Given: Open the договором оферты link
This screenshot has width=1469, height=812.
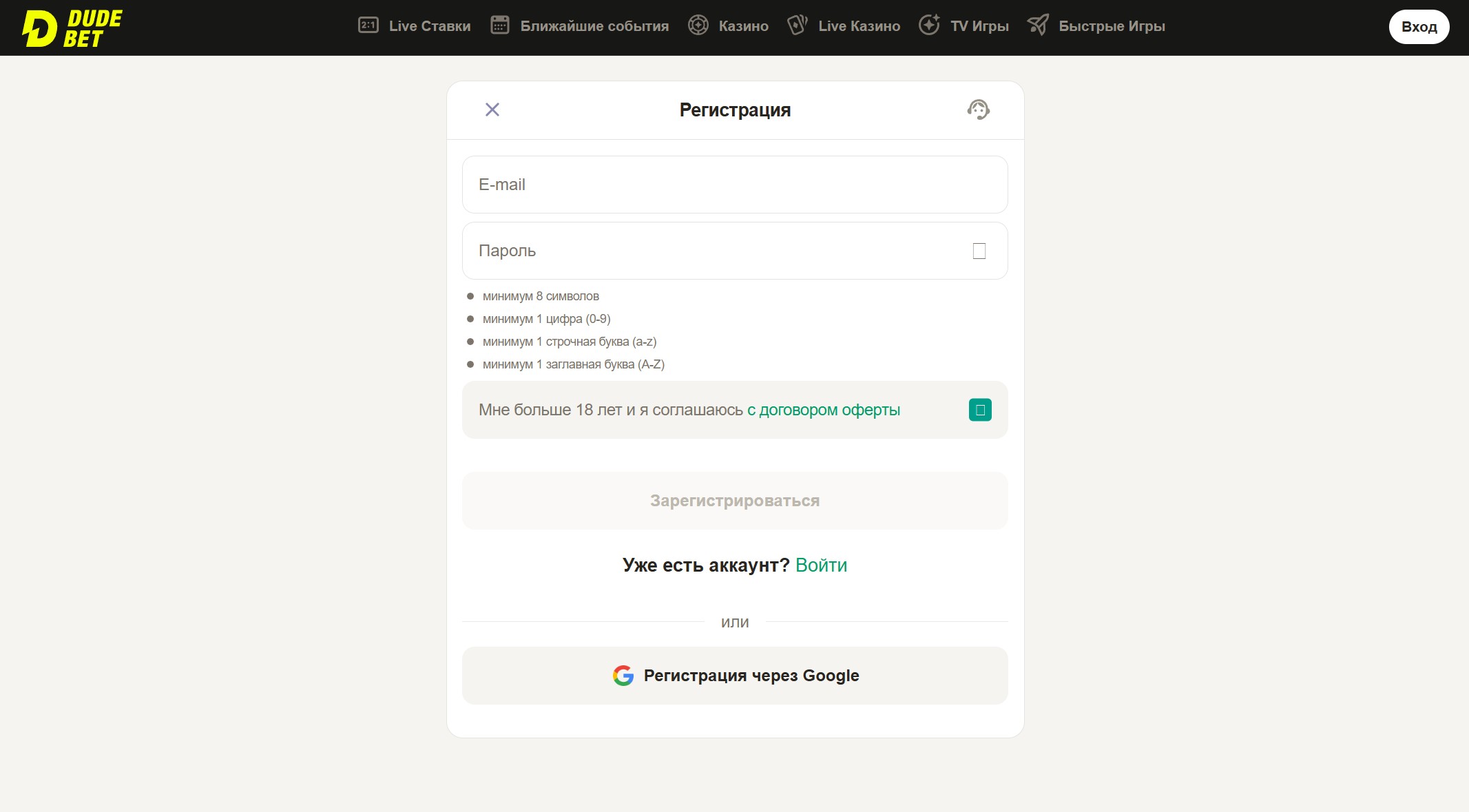Looking at the screenshot, I should click(823, 410).
